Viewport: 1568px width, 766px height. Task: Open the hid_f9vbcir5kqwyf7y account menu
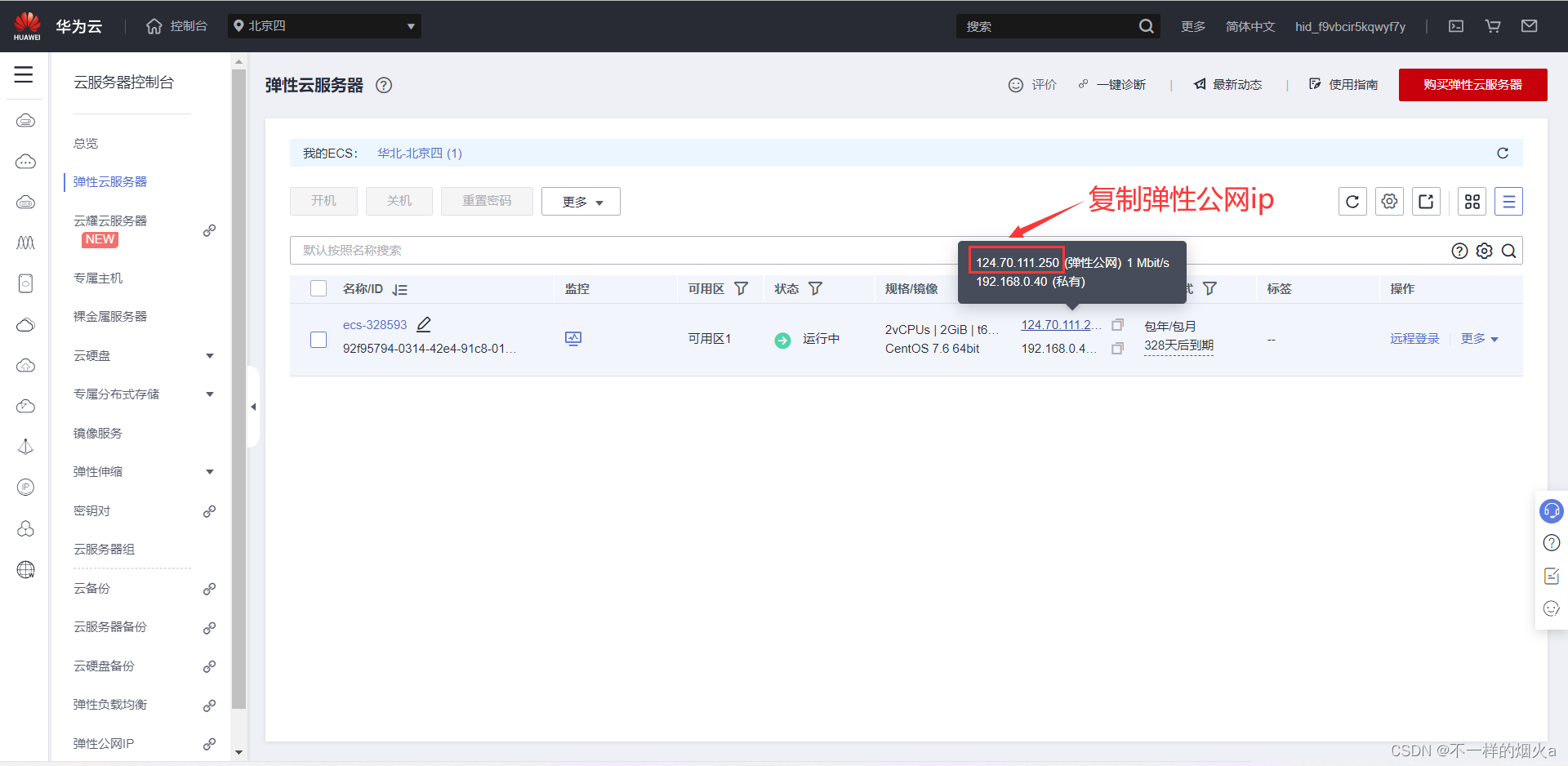tap(1350, 27)
